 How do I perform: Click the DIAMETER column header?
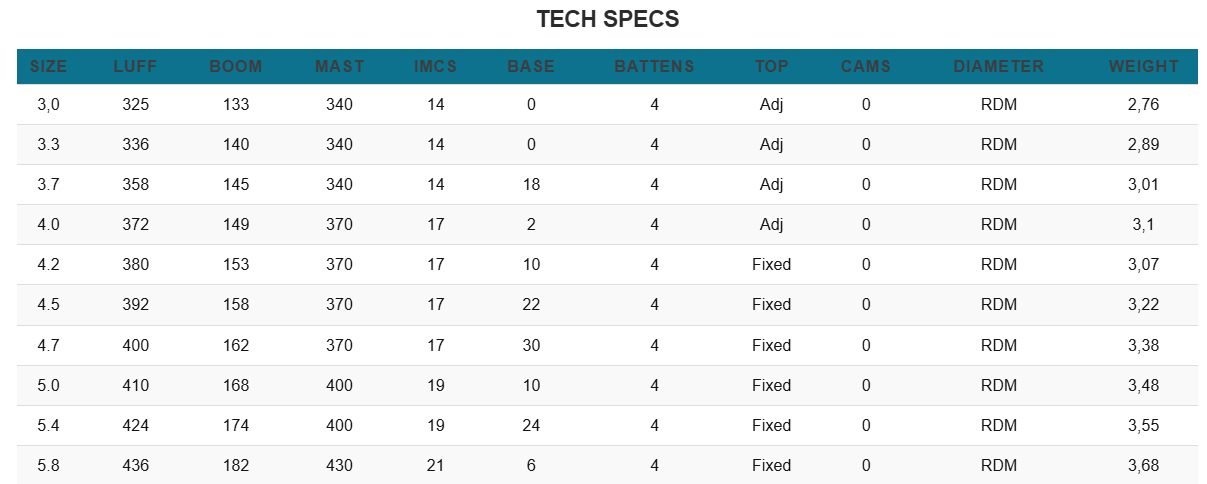tap(998, 67)
